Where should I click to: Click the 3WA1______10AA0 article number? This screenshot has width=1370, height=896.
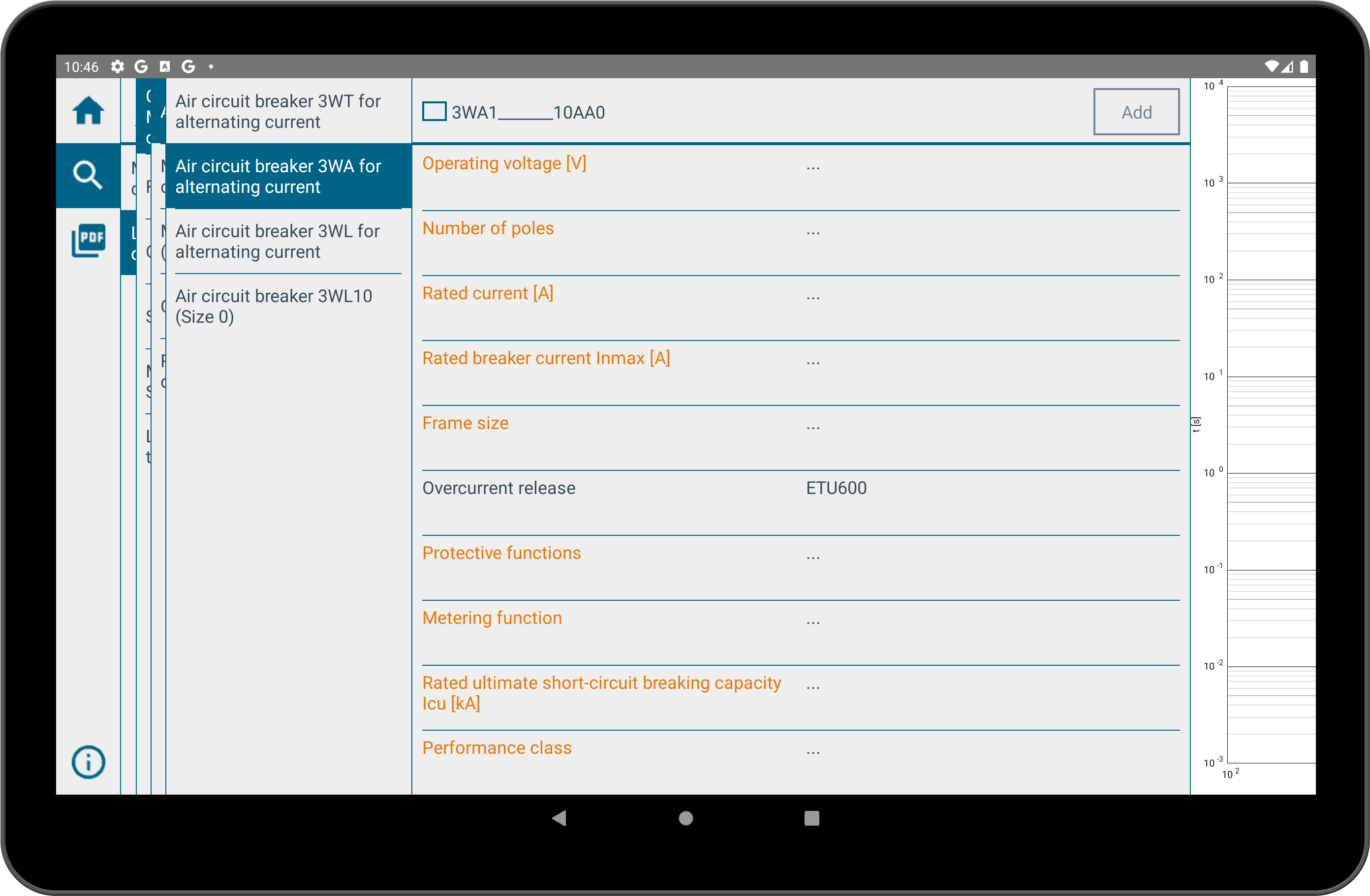(x=528, y=112)
